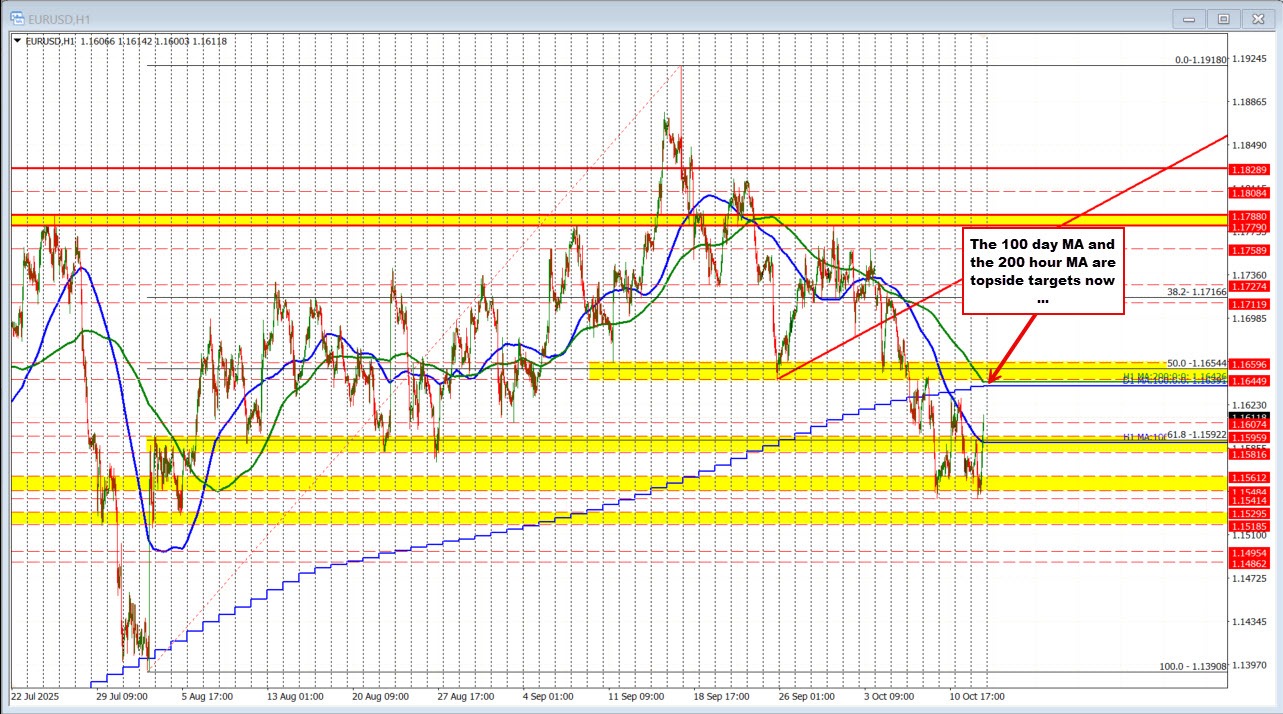1283x714 pixels.
Task: Click the 22 Jul 2025 date label
Action: tap(34, 695)
